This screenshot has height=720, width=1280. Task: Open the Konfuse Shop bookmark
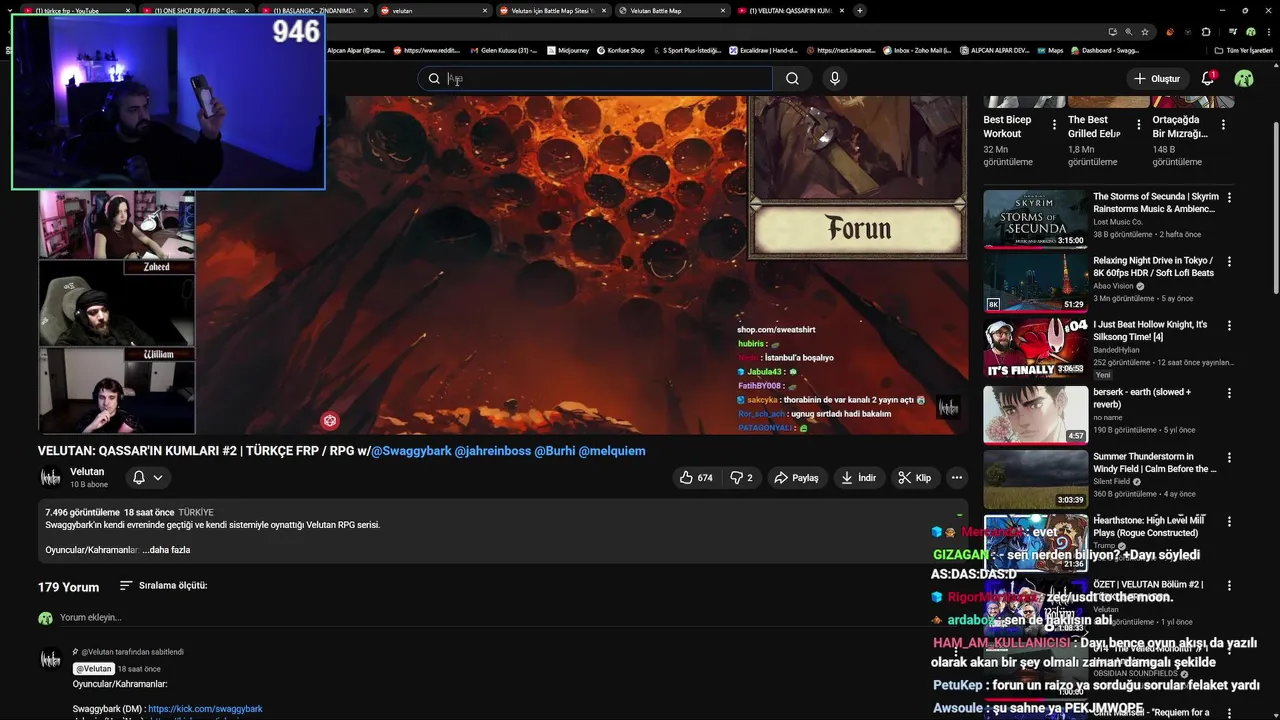621,50
